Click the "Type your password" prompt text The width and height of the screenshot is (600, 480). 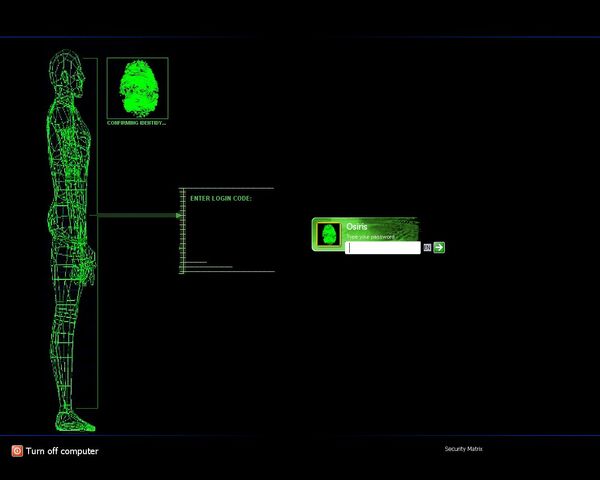click(x=370, y=237)
